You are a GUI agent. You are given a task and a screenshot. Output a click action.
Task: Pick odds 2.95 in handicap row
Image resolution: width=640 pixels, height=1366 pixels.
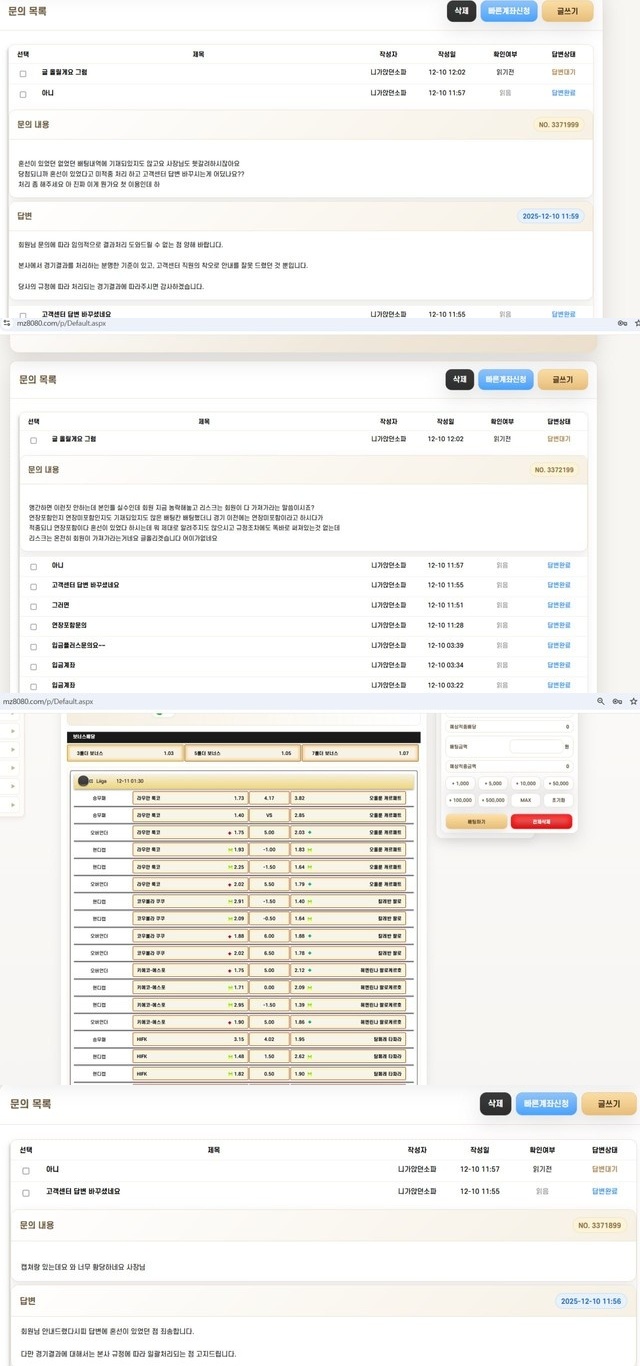coord(191,1004)
